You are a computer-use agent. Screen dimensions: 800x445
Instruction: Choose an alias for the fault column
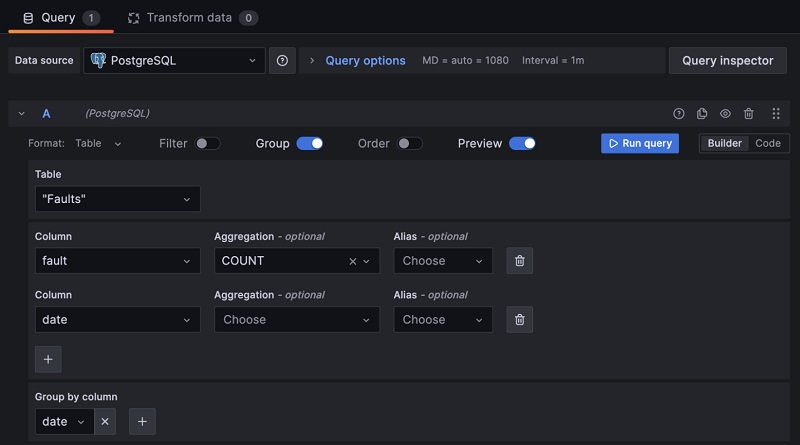coord(443,261)
